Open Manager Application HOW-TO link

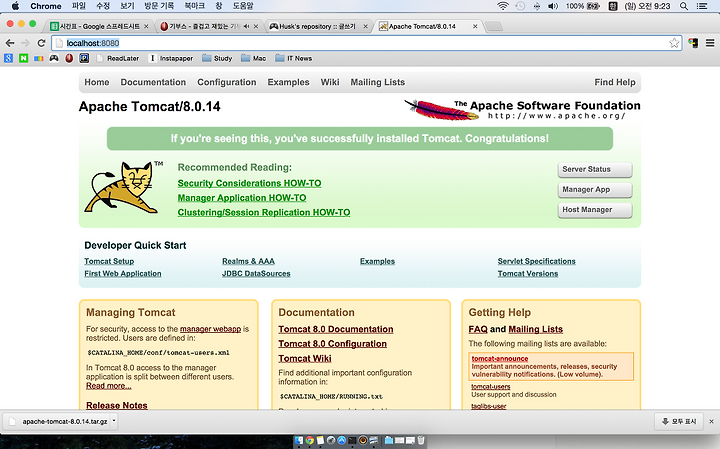pos(242,198)
